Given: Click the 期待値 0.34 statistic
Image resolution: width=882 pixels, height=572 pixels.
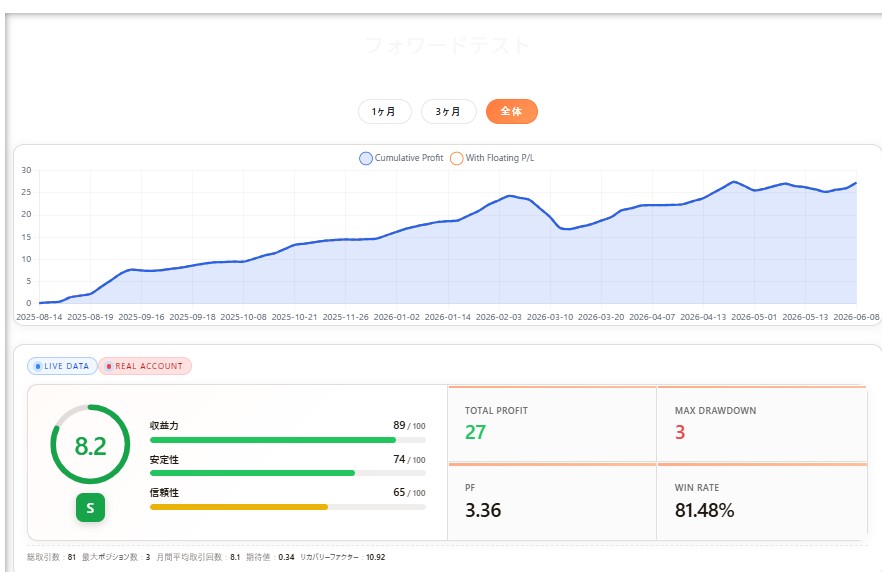Looking at the screenshot, I should (270, 557).
